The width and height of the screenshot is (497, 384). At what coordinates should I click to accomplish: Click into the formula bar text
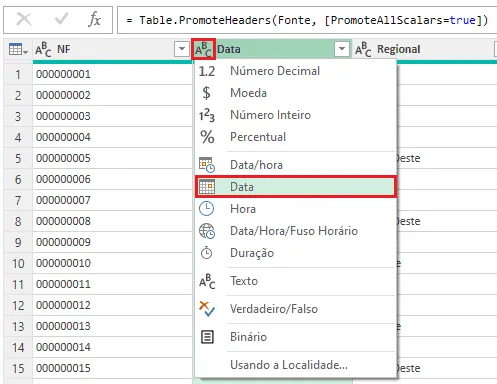tap(307, 20)
